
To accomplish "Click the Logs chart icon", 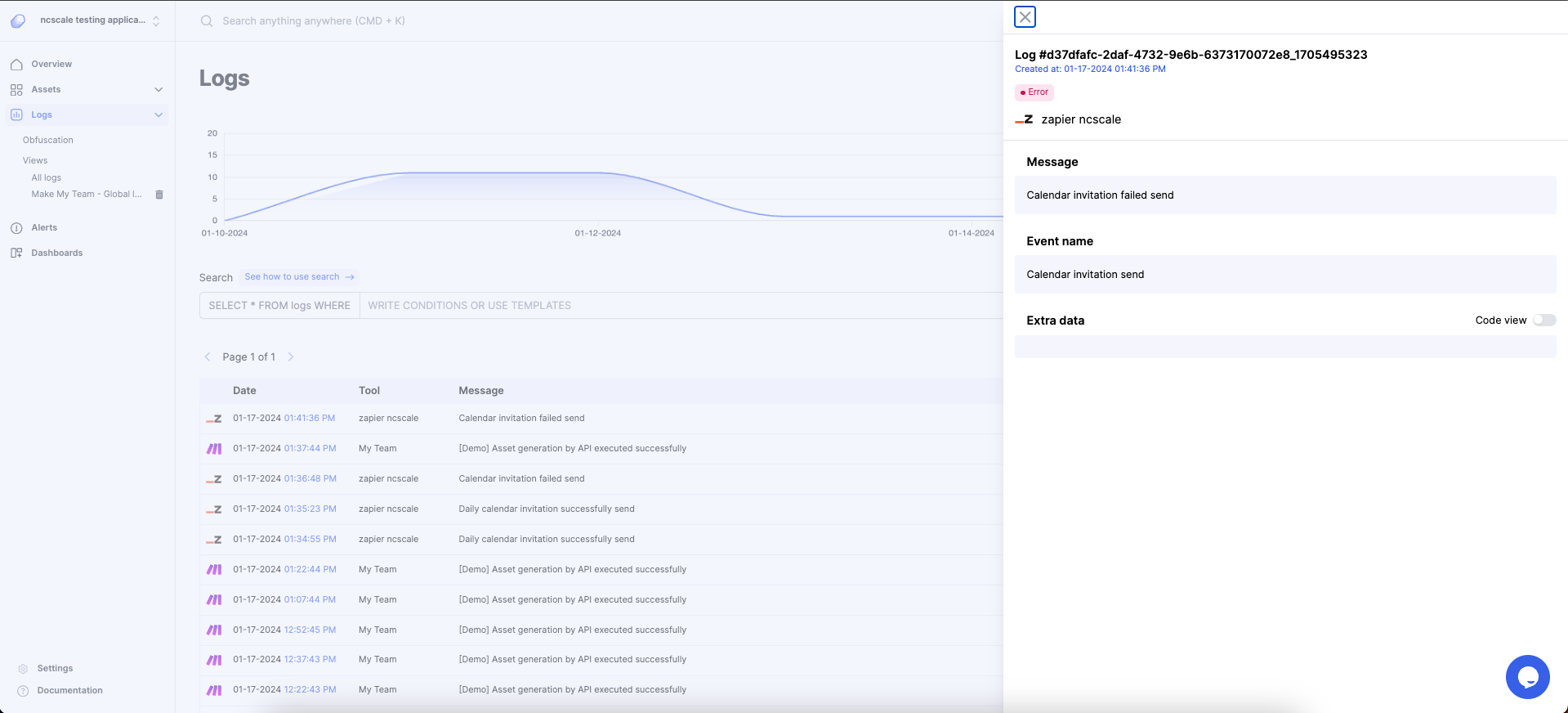I will [16, 114].
